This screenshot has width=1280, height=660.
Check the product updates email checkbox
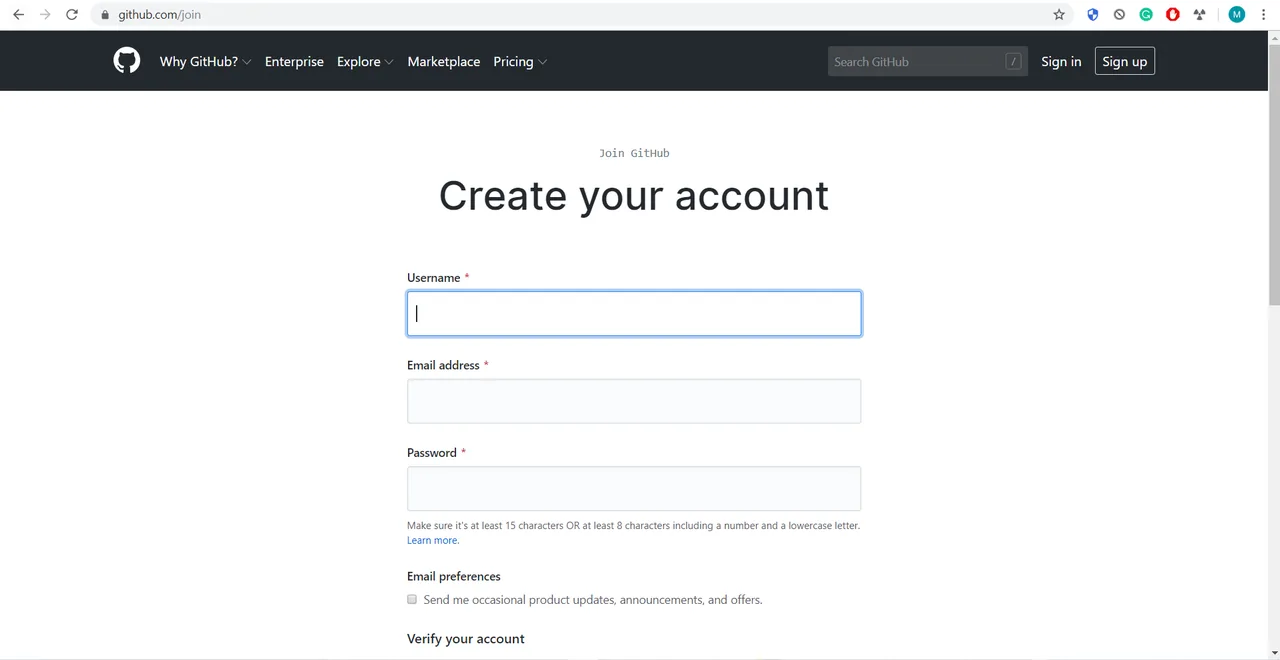tap(412, 599)
